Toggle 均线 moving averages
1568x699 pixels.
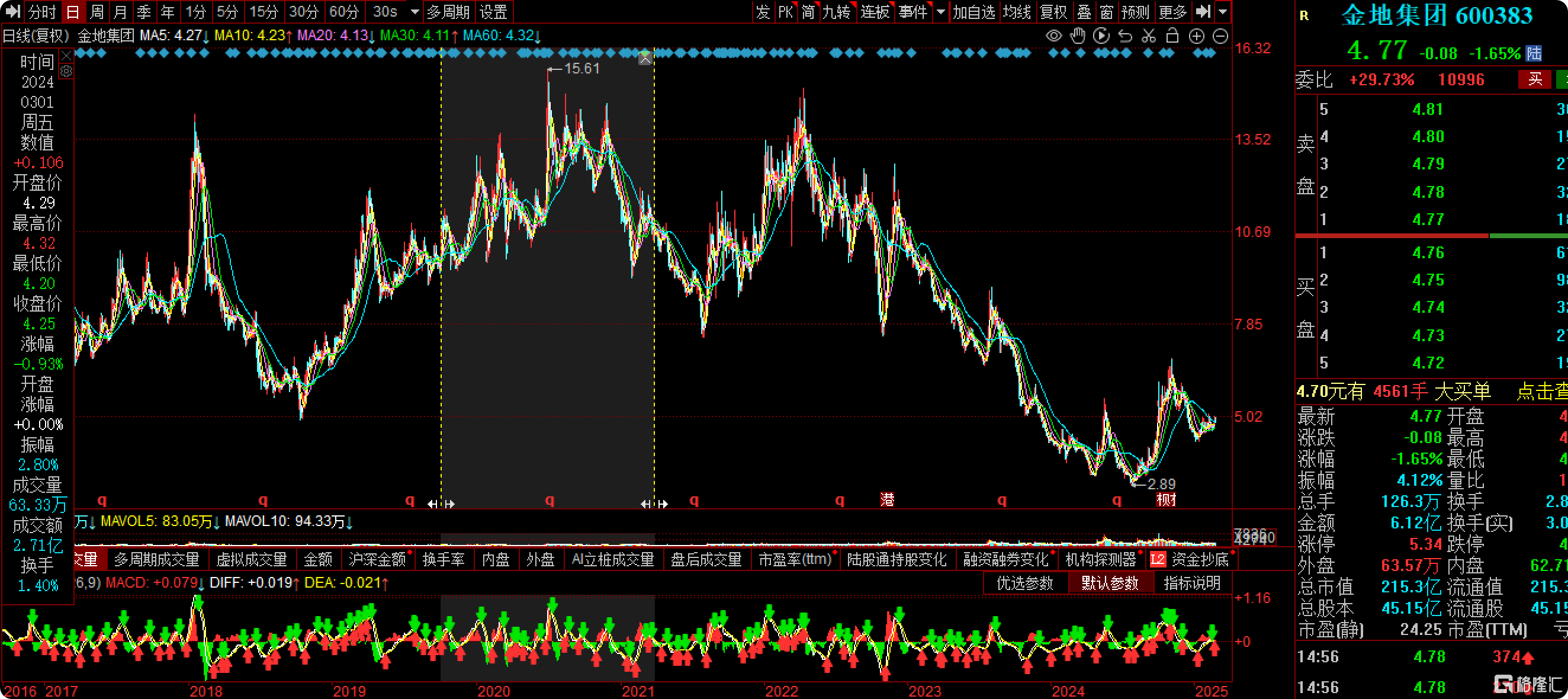coord(1017,12)
